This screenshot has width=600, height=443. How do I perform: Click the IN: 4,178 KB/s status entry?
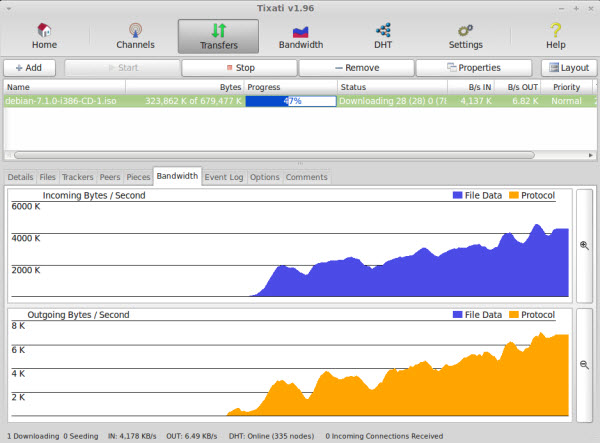click(132, 436)
